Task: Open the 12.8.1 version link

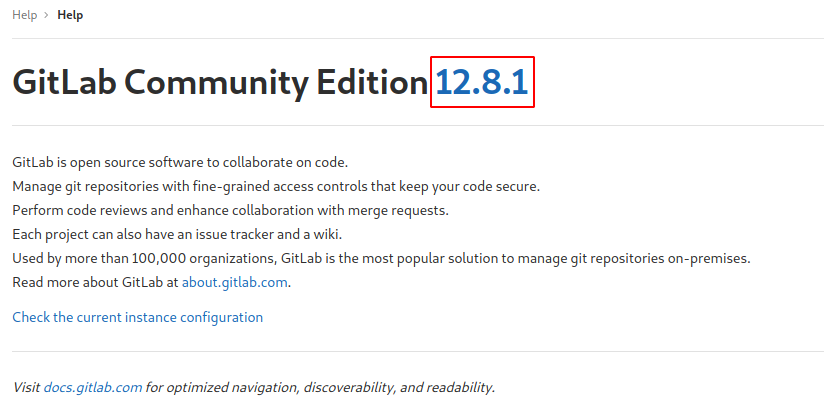Action: click(482, 83)
